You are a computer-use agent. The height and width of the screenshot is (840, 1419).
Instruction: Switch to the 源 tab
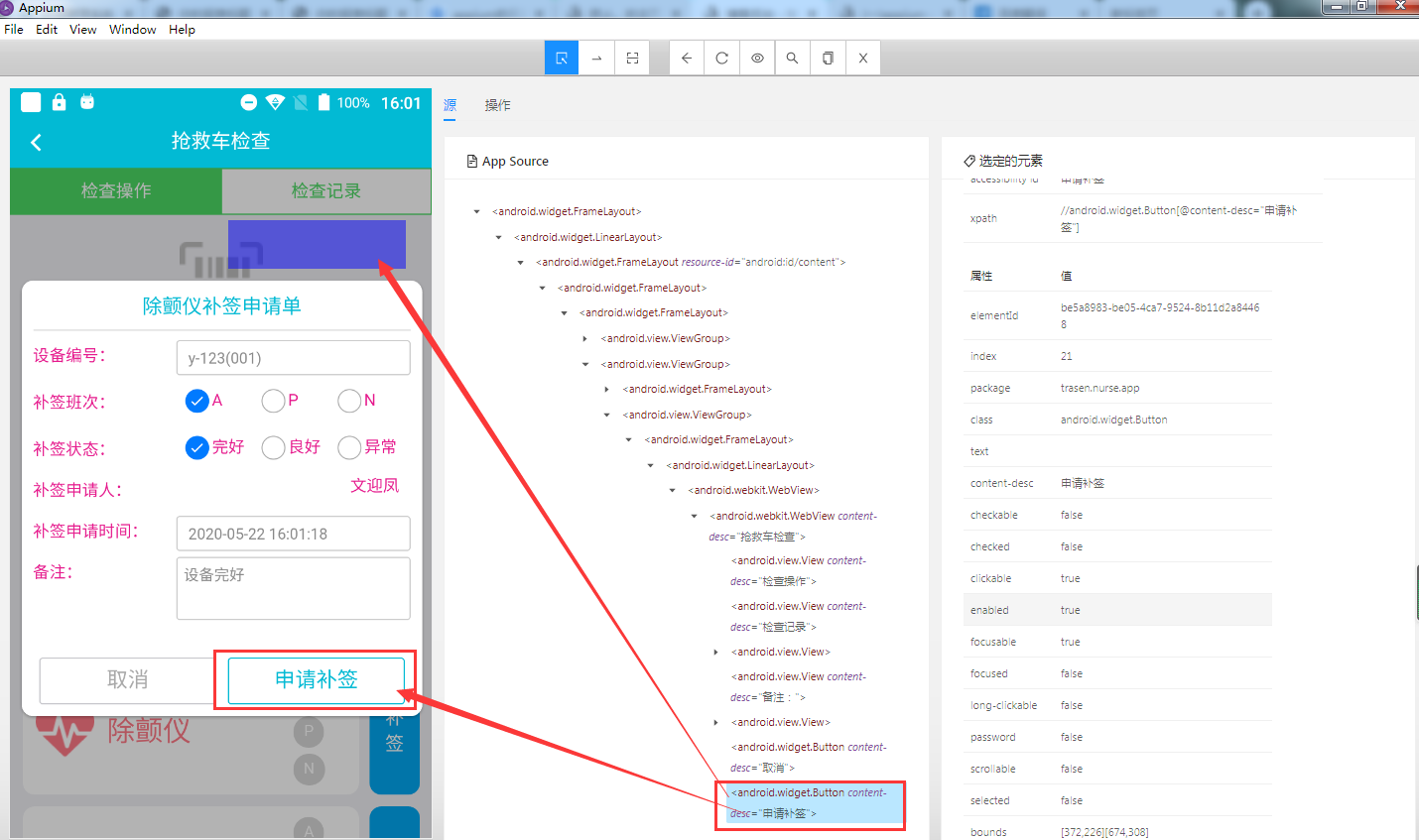pyautogui.click(x=450, y=105)
